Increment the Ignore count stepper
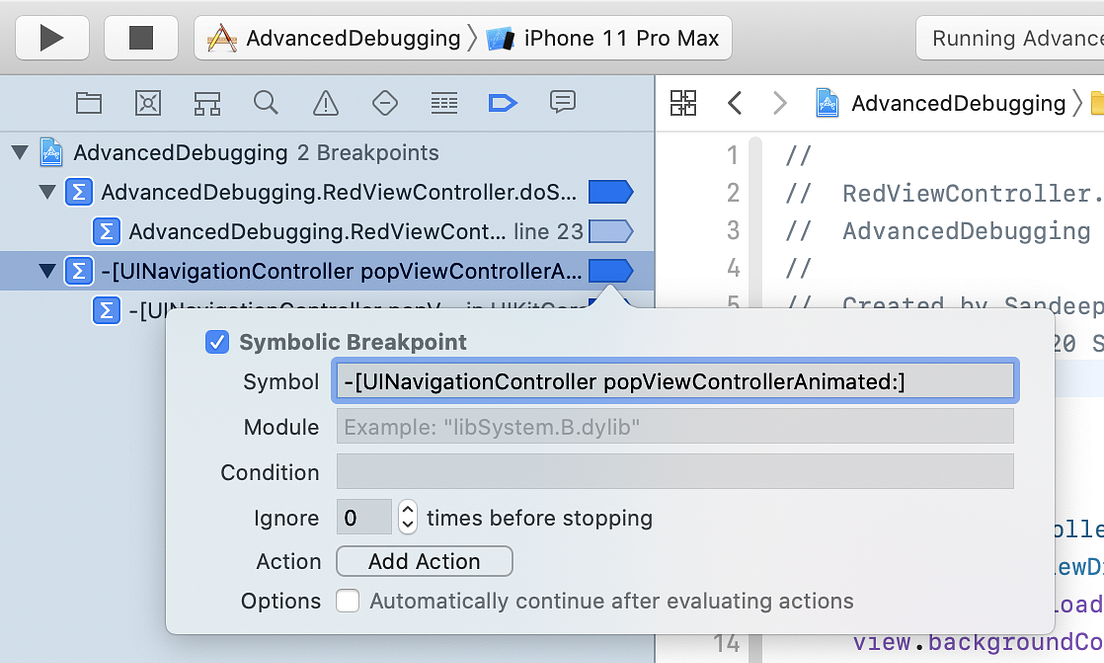 pos(407,511)
